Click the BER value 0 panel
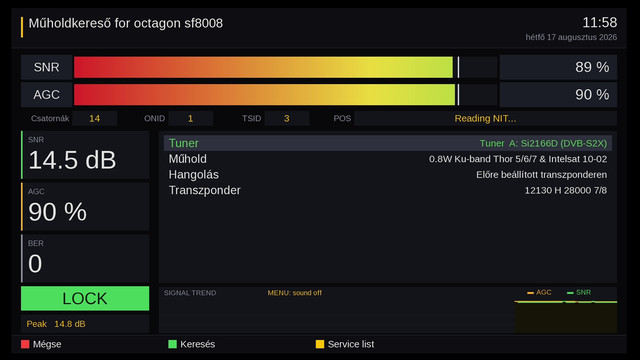Viewport: 640px width, 360px height. click(x=85, y=258)
